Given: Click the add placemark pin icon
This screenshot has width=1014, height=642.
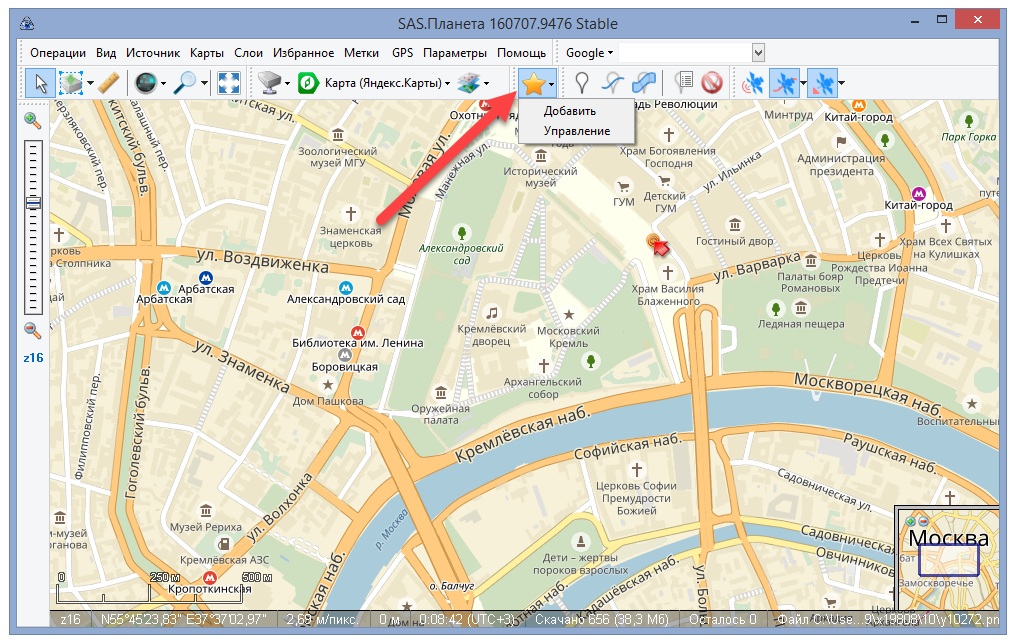Looking at the screenshot, I should (581, 83).
